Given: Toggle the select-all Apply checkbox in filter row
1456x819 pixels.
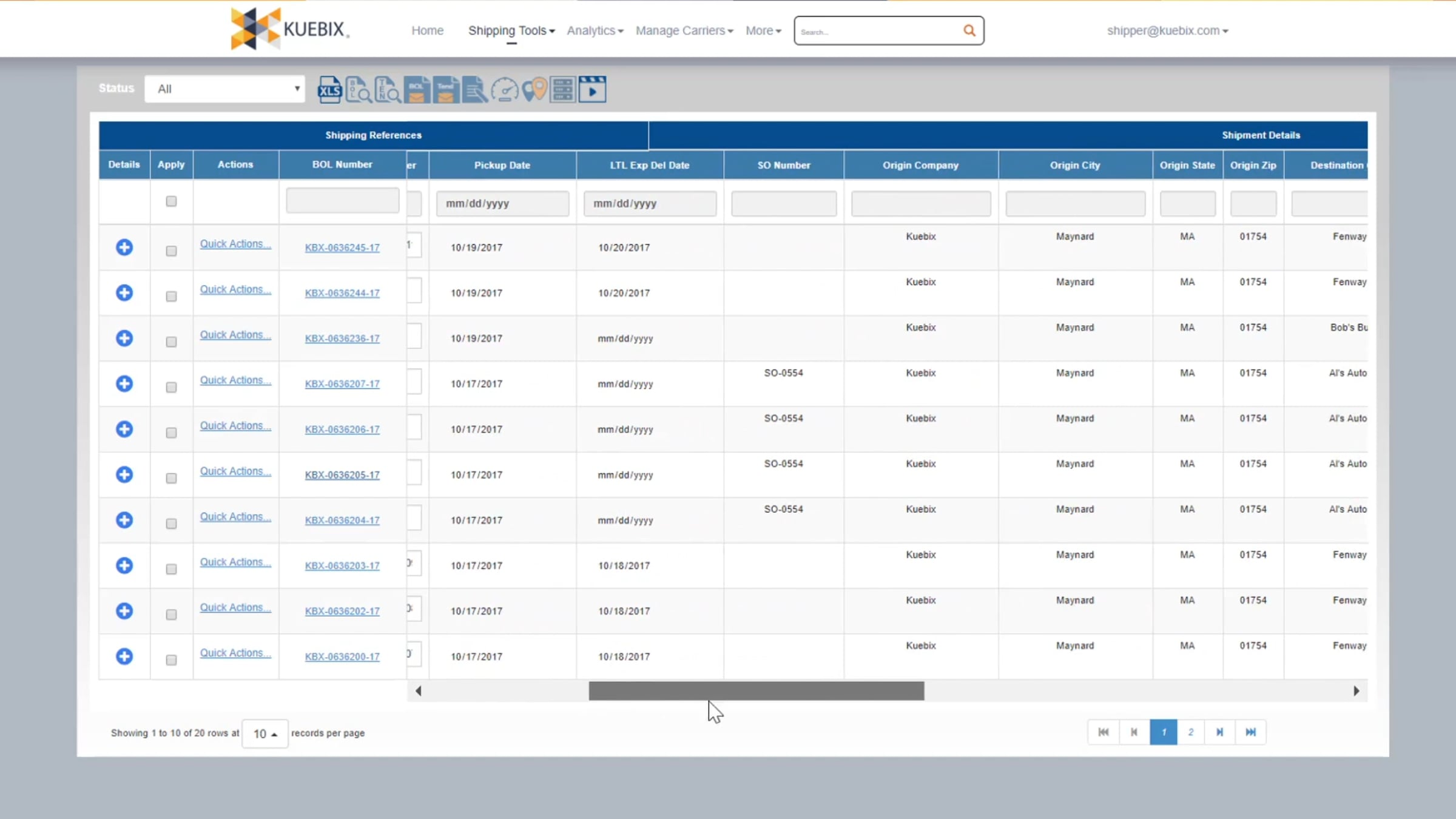Looking at the screenshot, I should click(x=171, y=201).
